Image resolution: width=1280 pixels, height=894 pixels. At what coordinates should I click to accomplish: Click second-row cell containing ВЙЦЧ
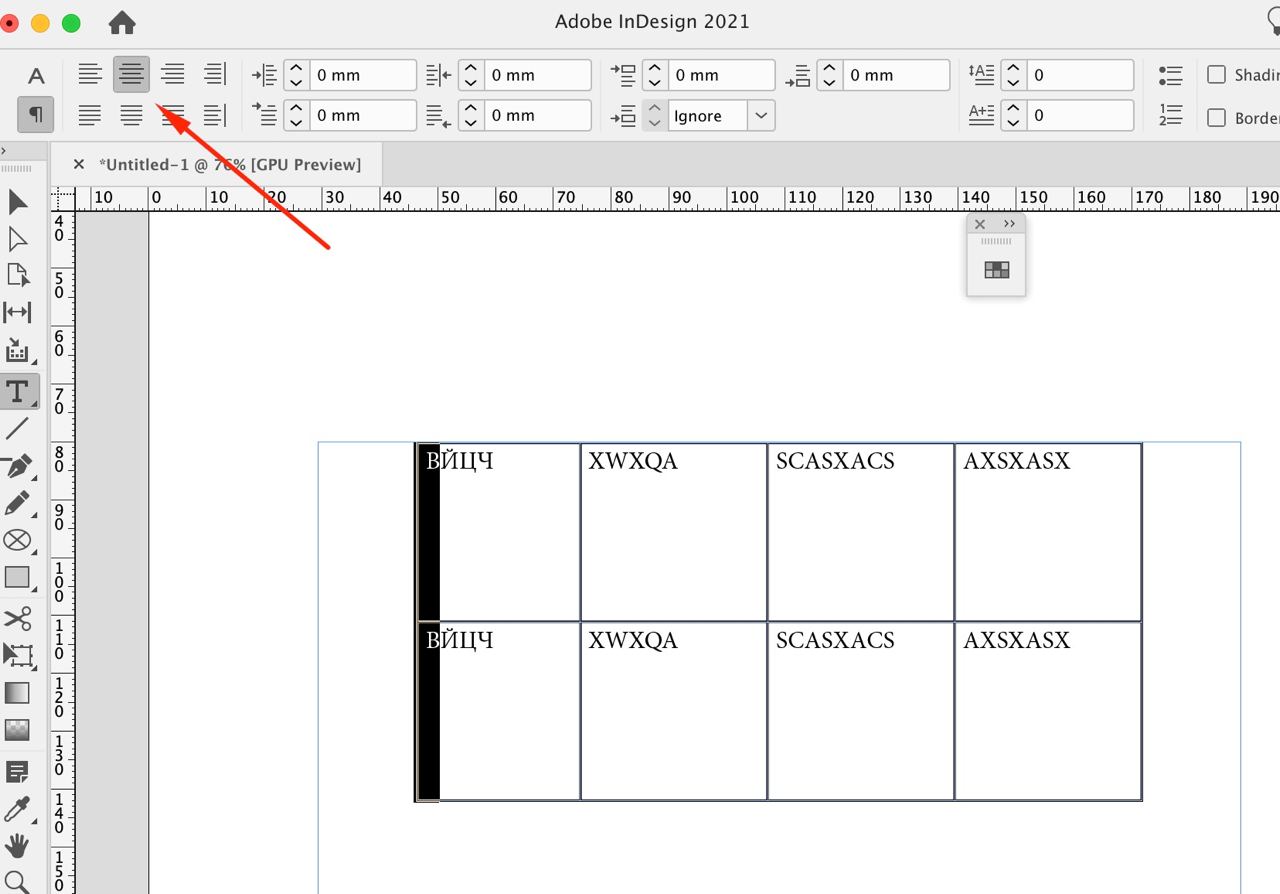tap(498, 711)
